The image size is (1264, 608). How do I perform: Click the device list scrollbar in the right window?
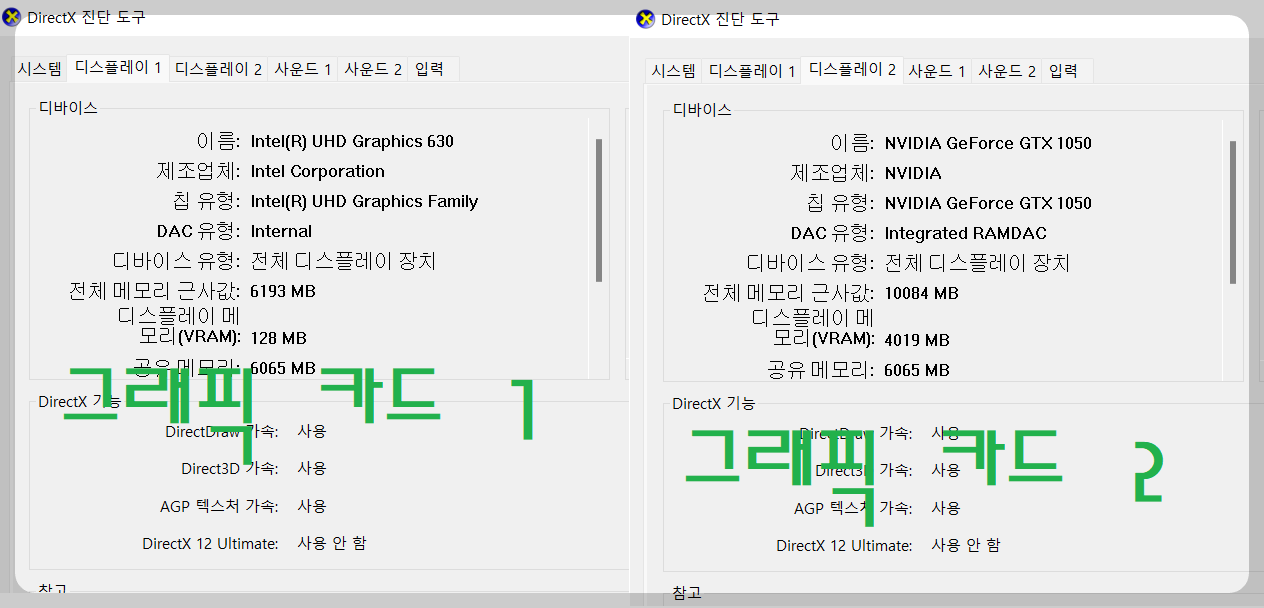(1233, 212)
